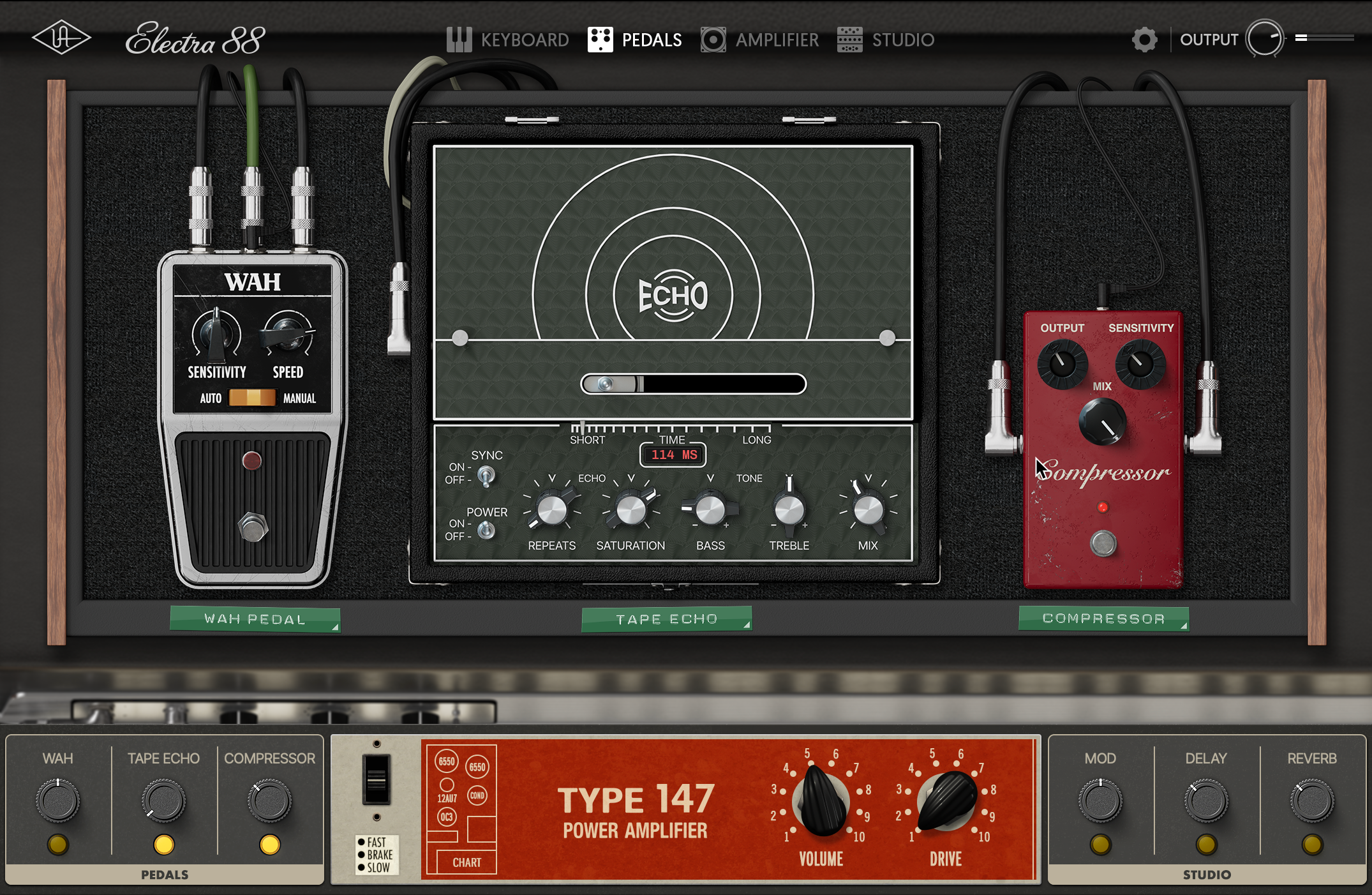Expand the Wah Pedal selector label

point(255,619)
